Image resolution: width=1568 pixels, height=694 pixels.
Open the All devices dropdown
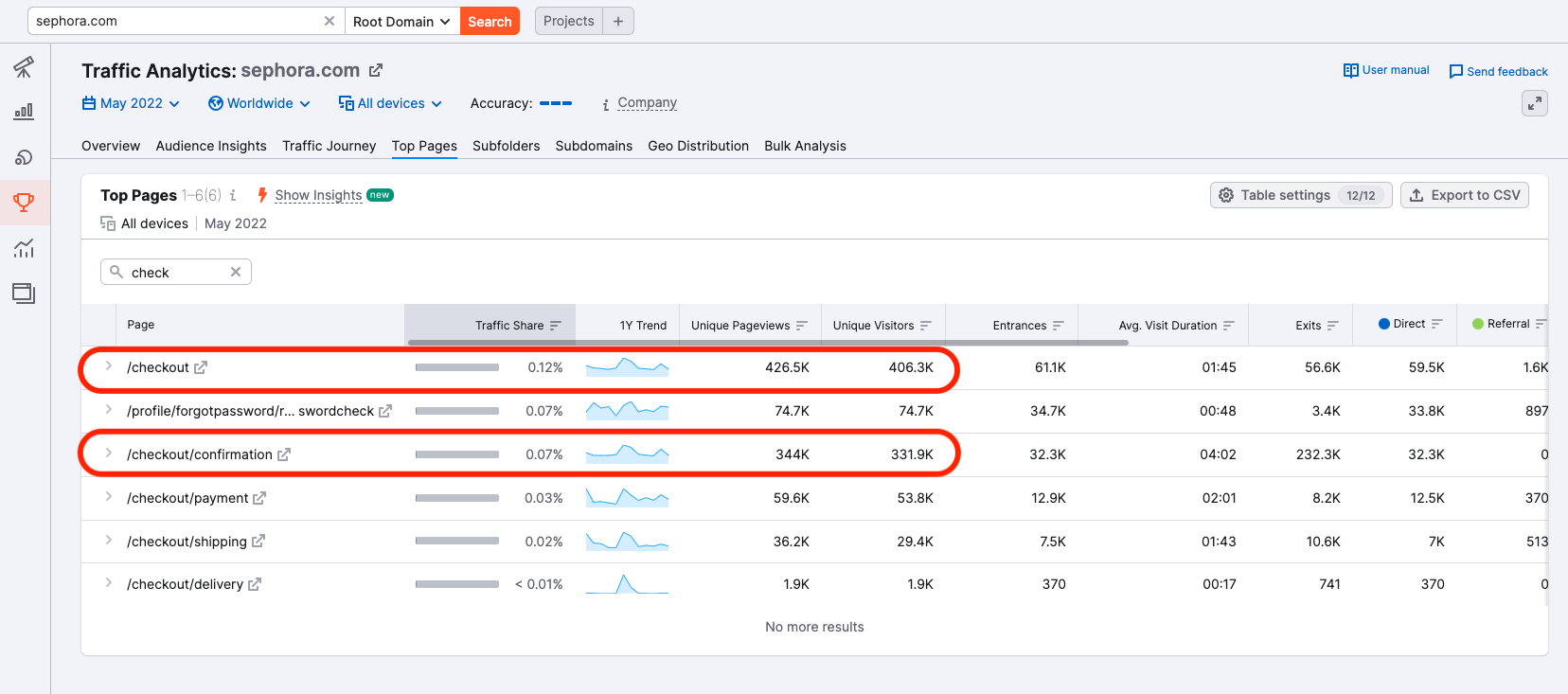click(x=390, y=103)
